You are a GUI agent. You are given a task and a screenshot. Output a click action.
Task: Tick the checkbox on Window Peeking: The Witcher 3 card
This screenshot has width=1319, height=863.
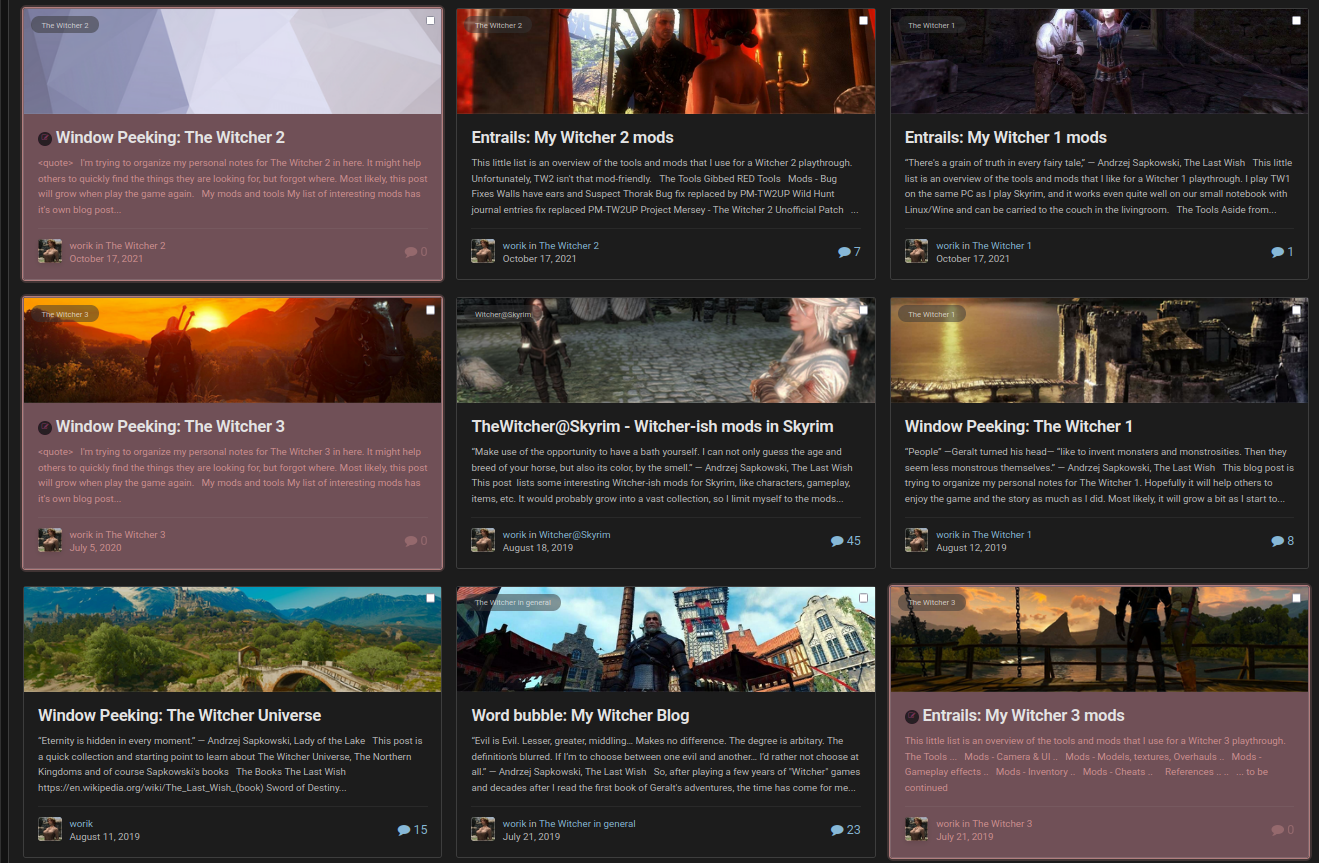click(x=430, y=310)
